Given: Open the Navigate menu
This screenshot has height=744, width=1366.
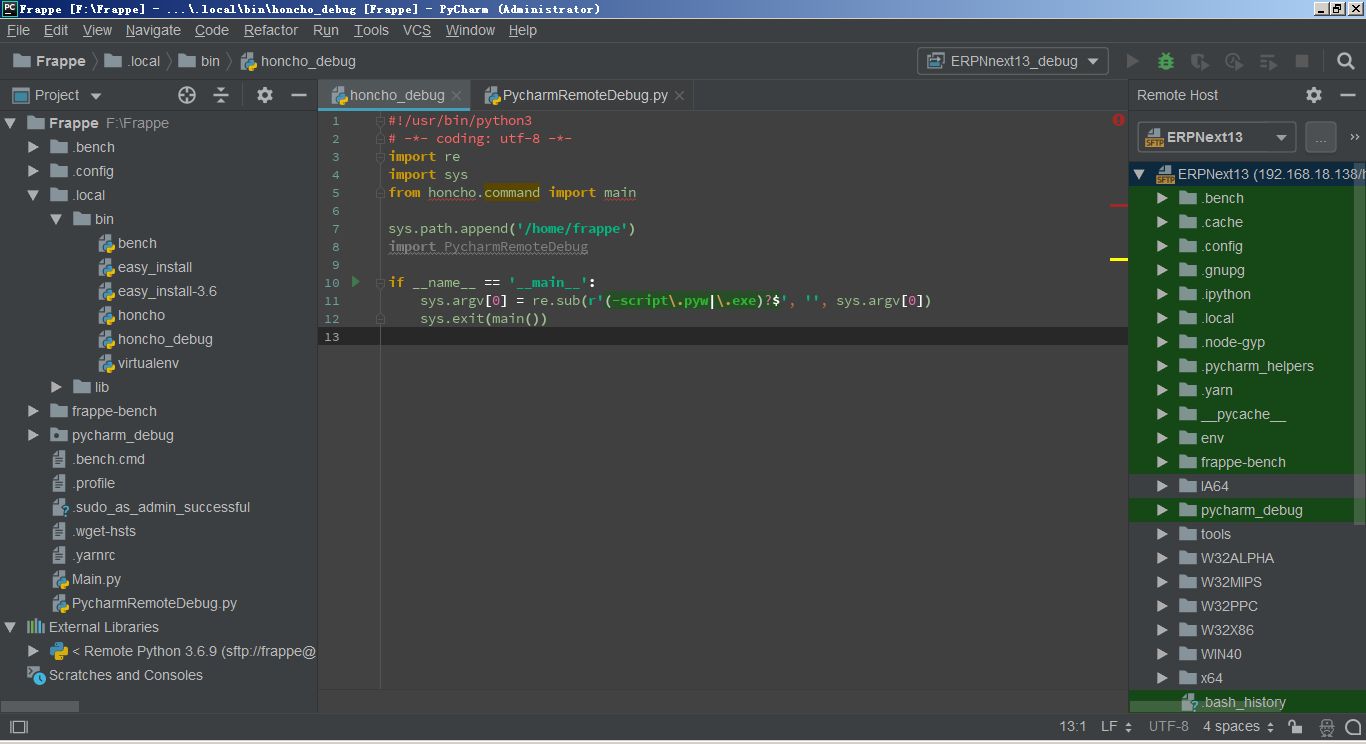Looking at the screenshot, I should click(x=153, y=30).
